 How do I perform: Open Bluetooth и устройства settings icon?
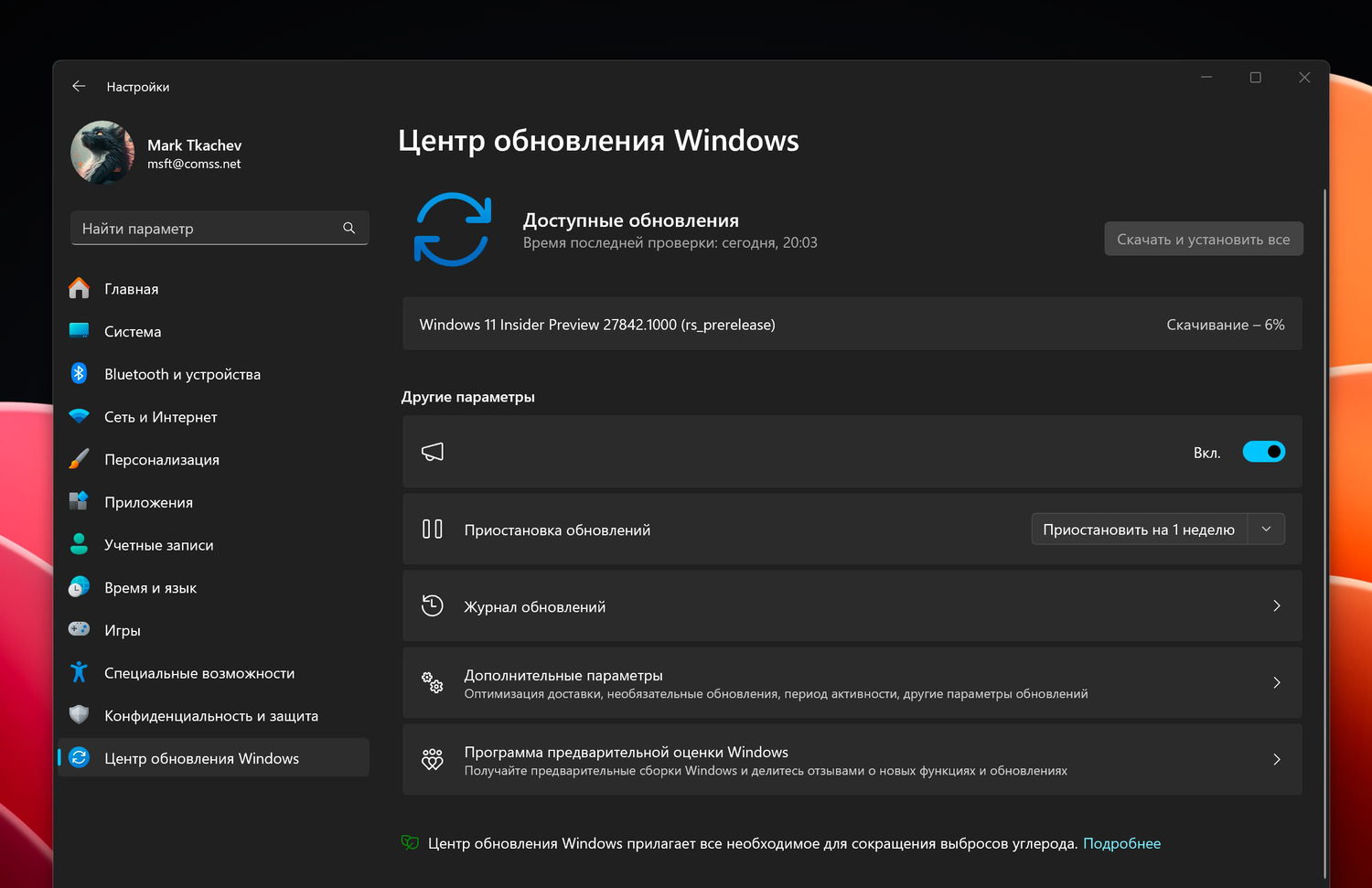coord(79,373)
